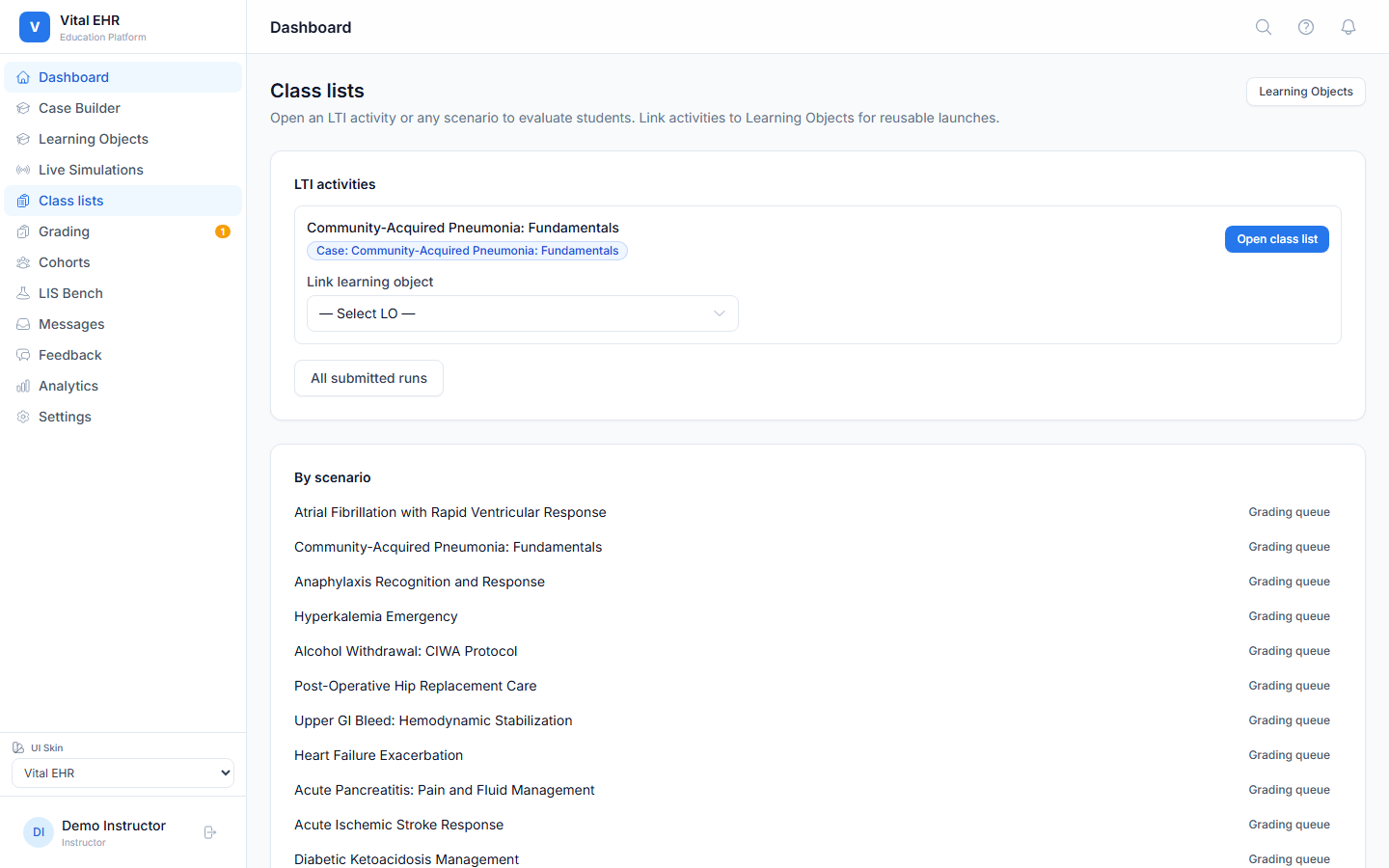Click the Grading sidebar icon
The image size is (1389, 868).
[x=23, y=231]
